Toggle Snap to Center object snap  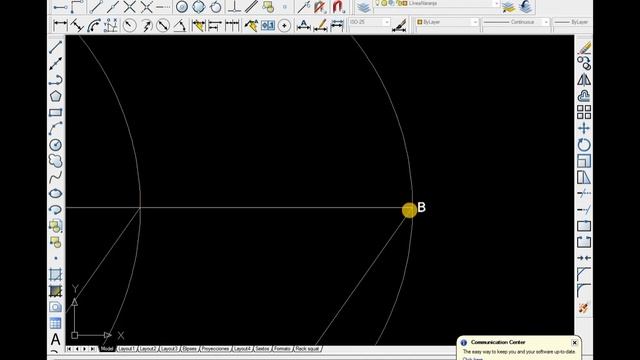(x=182, y=7)
